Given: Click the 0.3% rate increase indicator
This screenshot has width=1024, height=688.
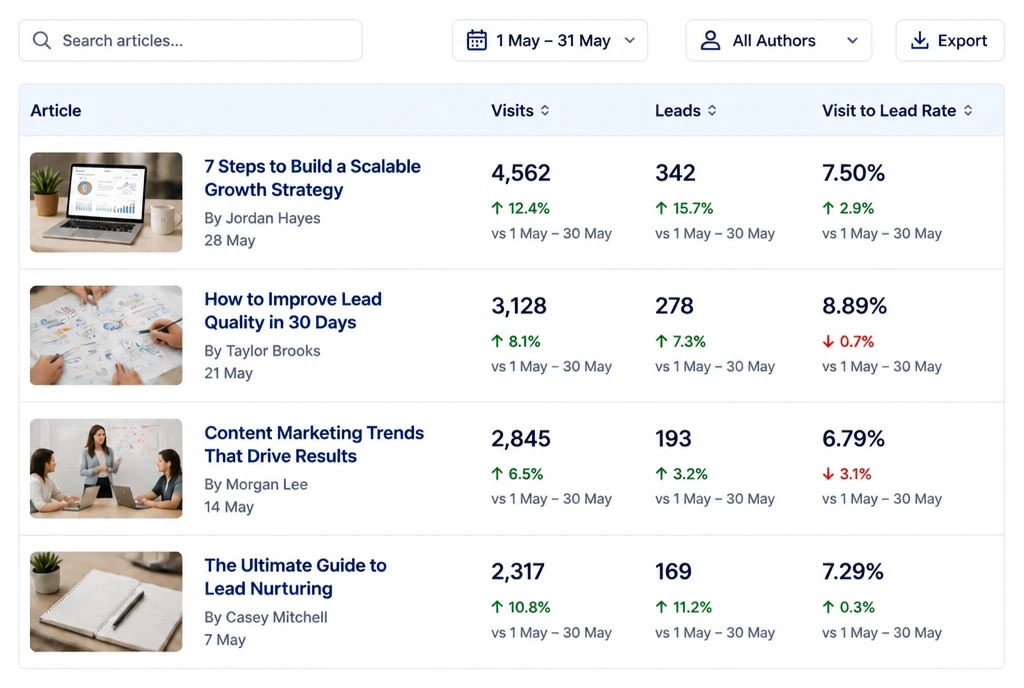Looking at the screenshot, I should (x=848, y=607).
